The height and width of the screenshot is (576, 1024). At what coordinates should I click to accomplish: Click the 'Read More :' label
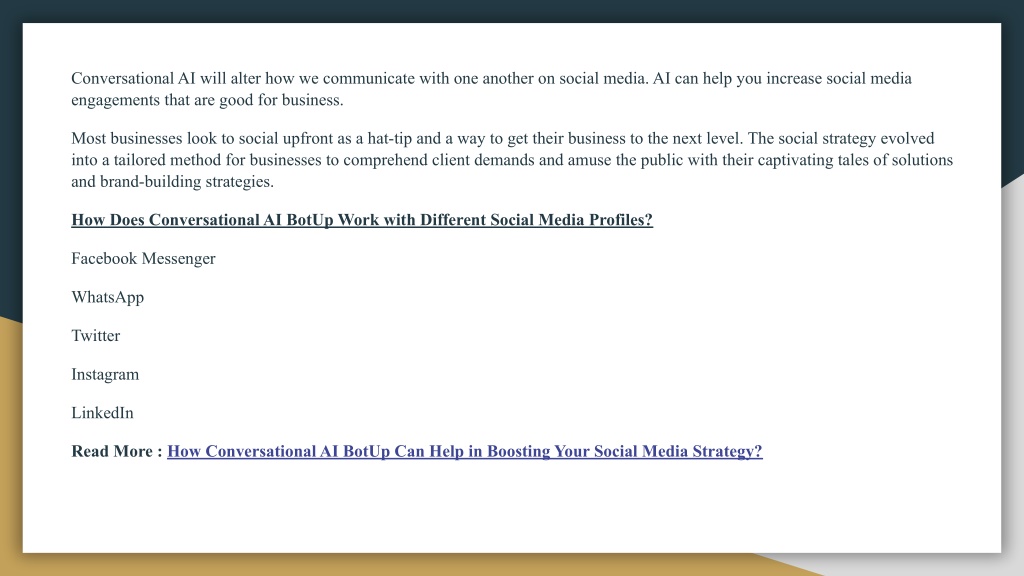[x=117, y=451]
